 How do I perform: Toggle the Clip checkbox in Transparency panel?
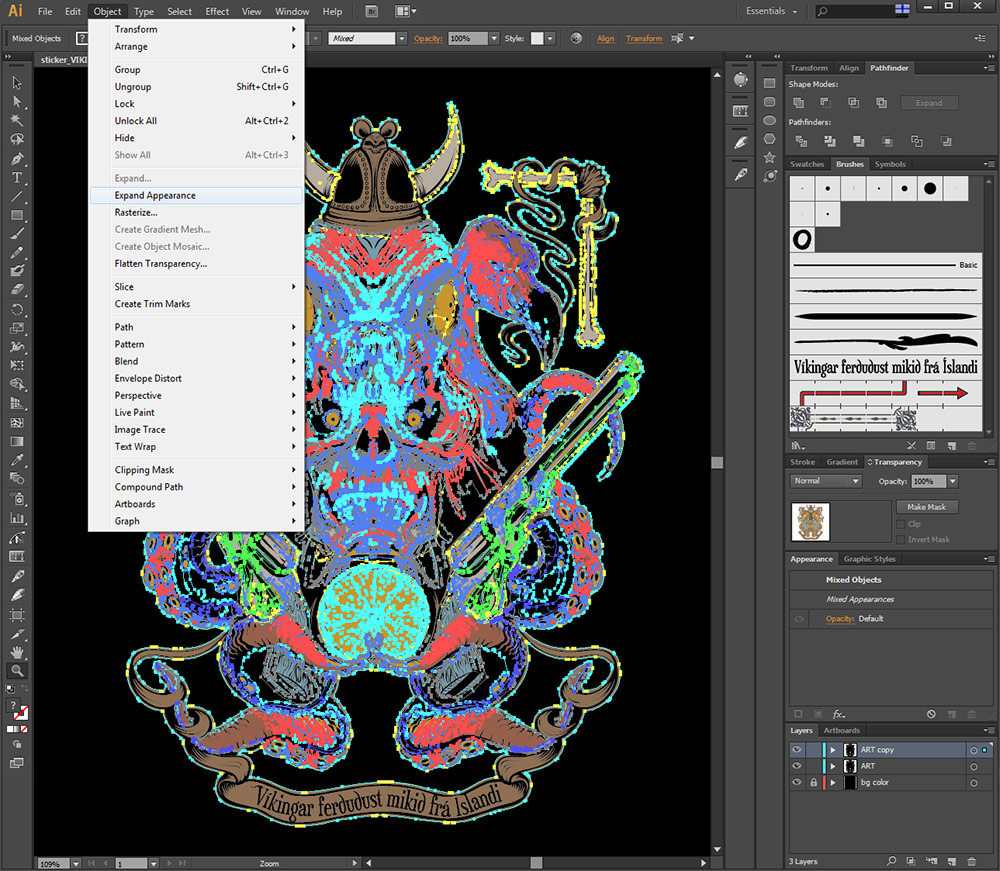click(x=901, y=524)
